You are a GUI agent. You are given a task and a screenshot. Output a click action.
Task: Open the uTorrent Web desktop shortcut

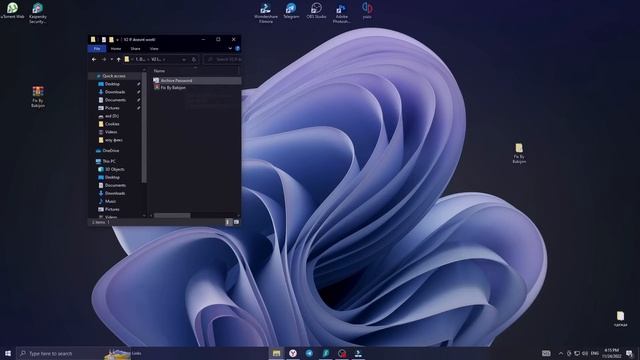(x=13, y=11)
